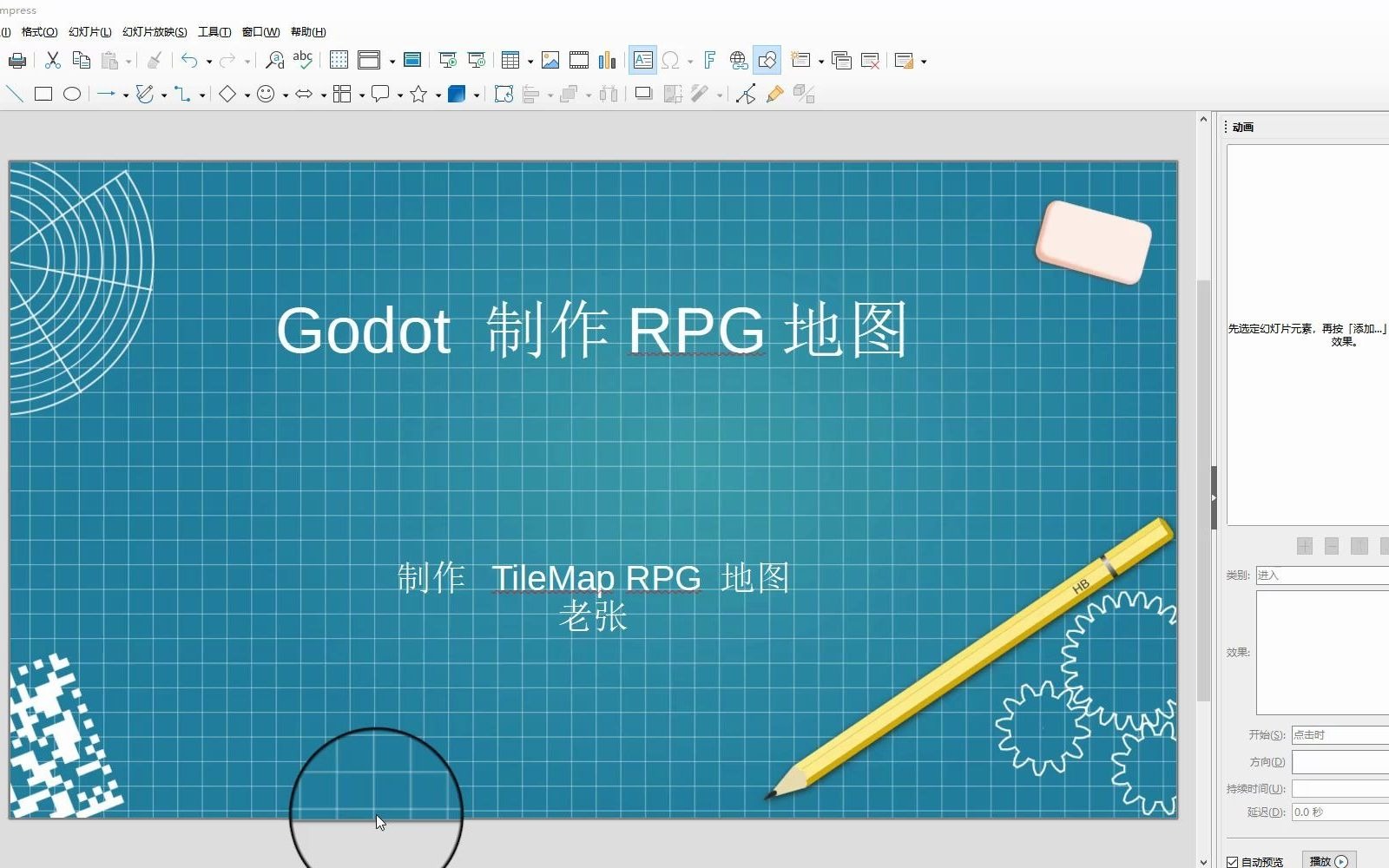Select the Ellipse drawing tool
The image size is (1389, 868).
[x=72, y=94]
